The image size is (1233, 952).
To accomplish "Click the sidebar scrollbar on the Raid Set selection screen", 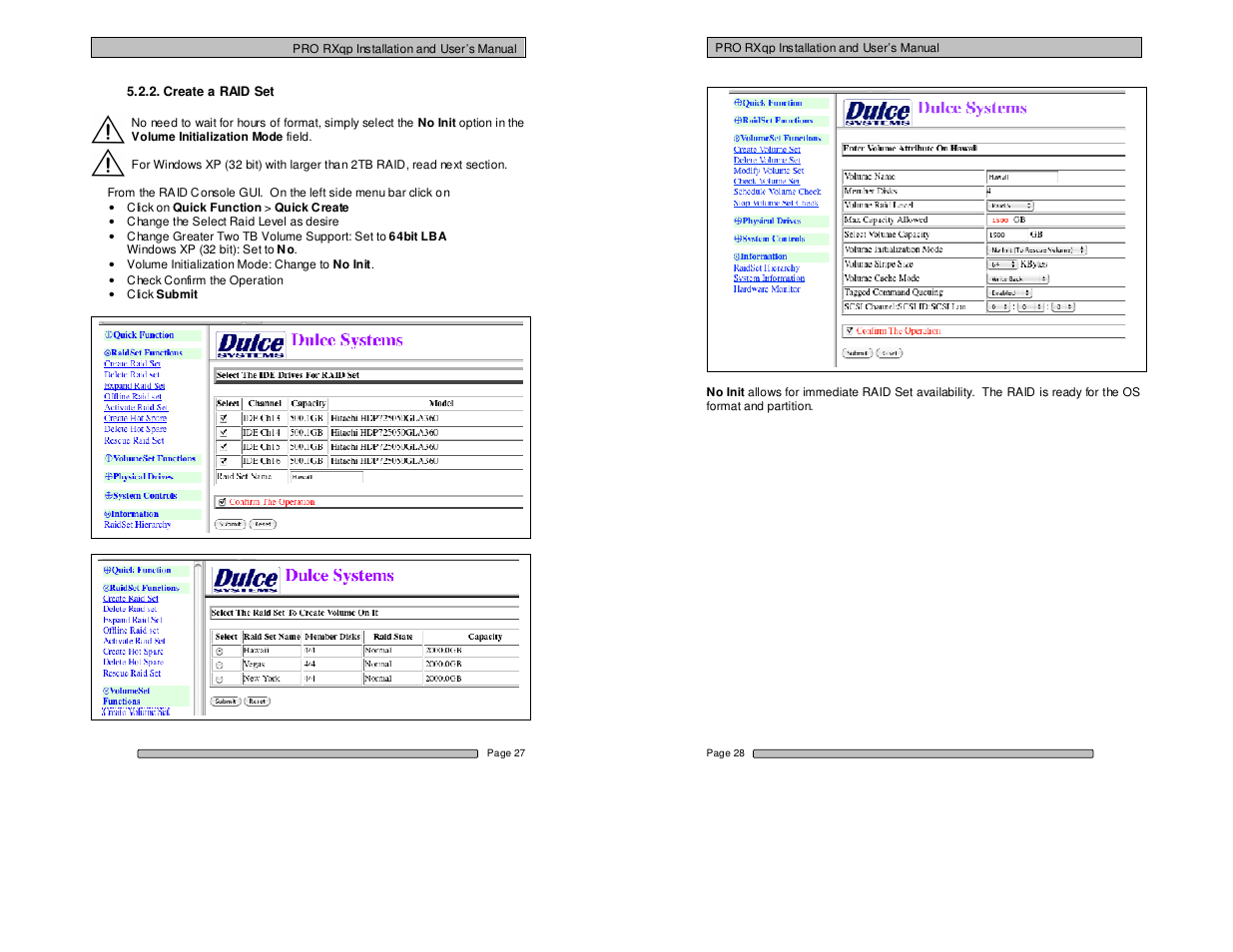I will tap(198, 639).
